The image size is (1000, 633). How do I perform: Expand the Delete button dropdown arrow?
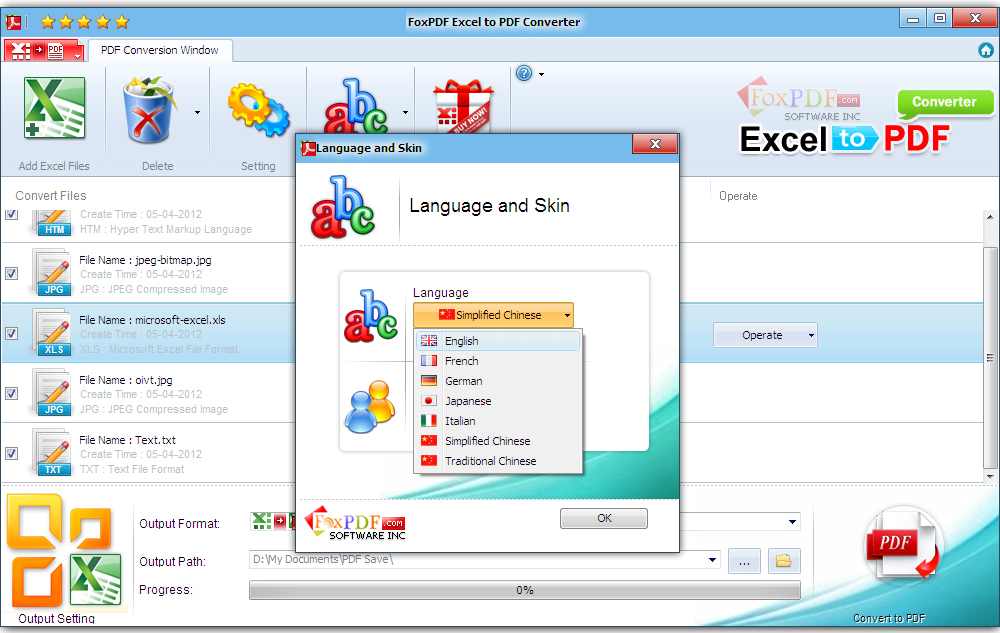tap(197, 112)
